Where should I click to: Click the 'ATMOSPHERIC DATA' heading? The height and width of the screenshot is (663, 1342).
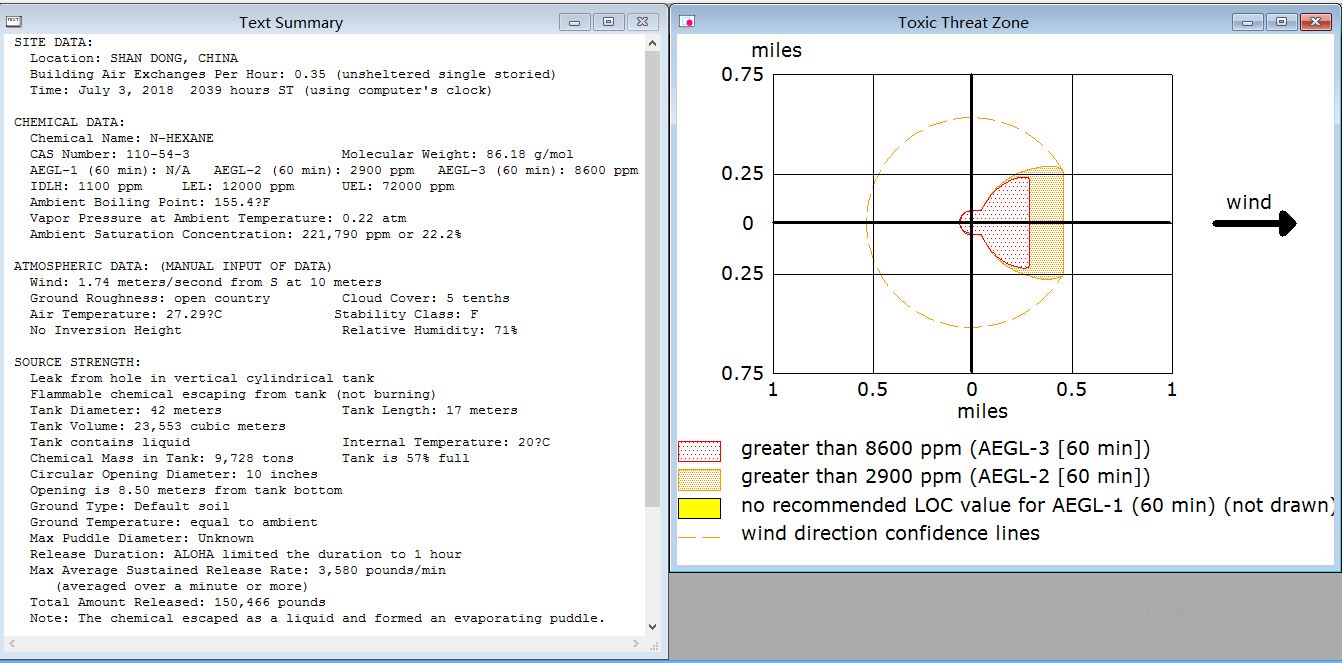[173, 266]
